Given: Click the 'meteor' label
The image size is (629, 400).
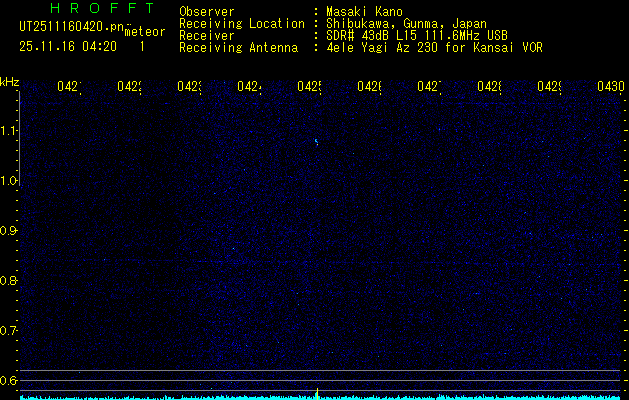Looking at the screenshot, I should [145, 32].
